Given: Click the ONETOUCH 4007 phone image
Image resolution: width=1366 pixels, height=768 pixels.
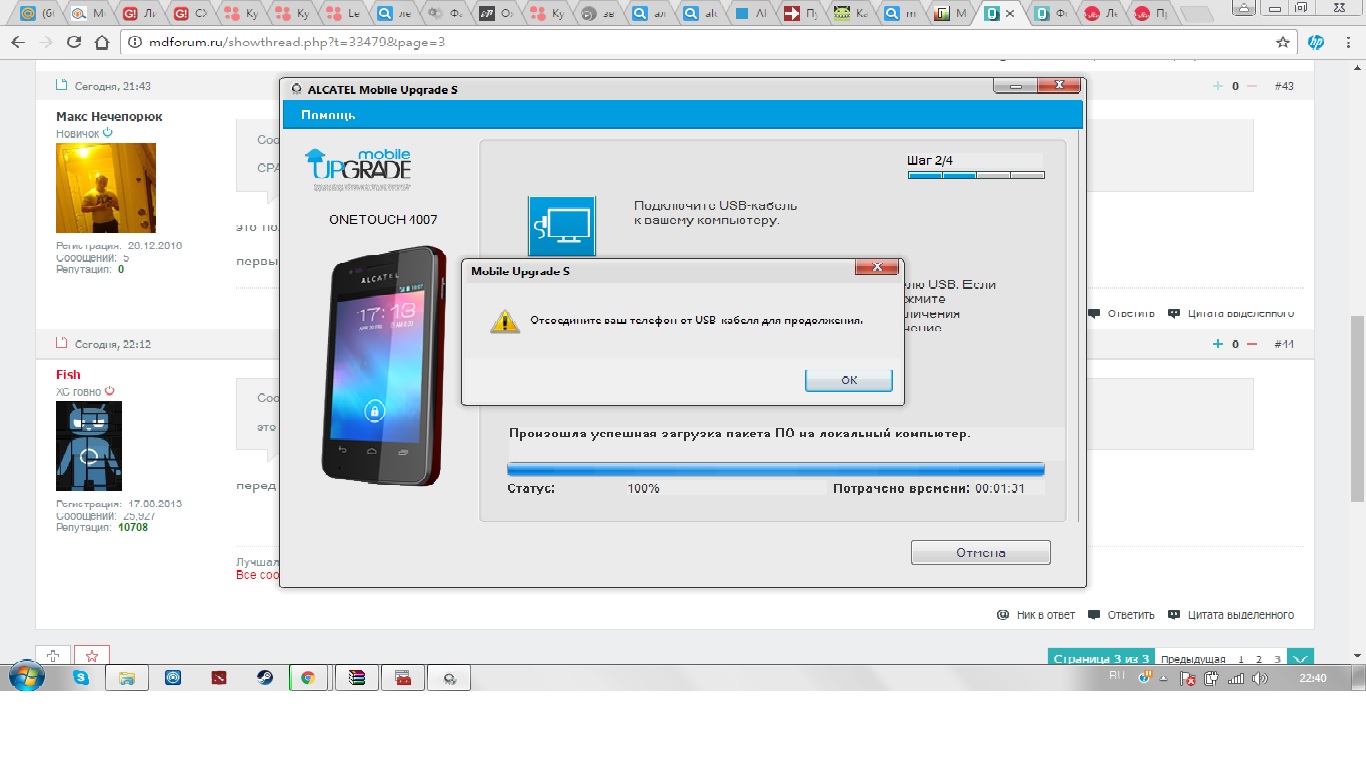Looking at the screenshot, I should pyautogui.click(x=383, y=365).
